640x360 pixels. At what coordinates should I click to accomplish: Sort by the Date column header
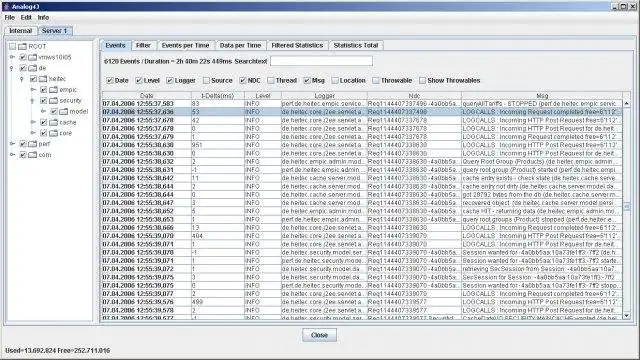click(x=147, y=96)
